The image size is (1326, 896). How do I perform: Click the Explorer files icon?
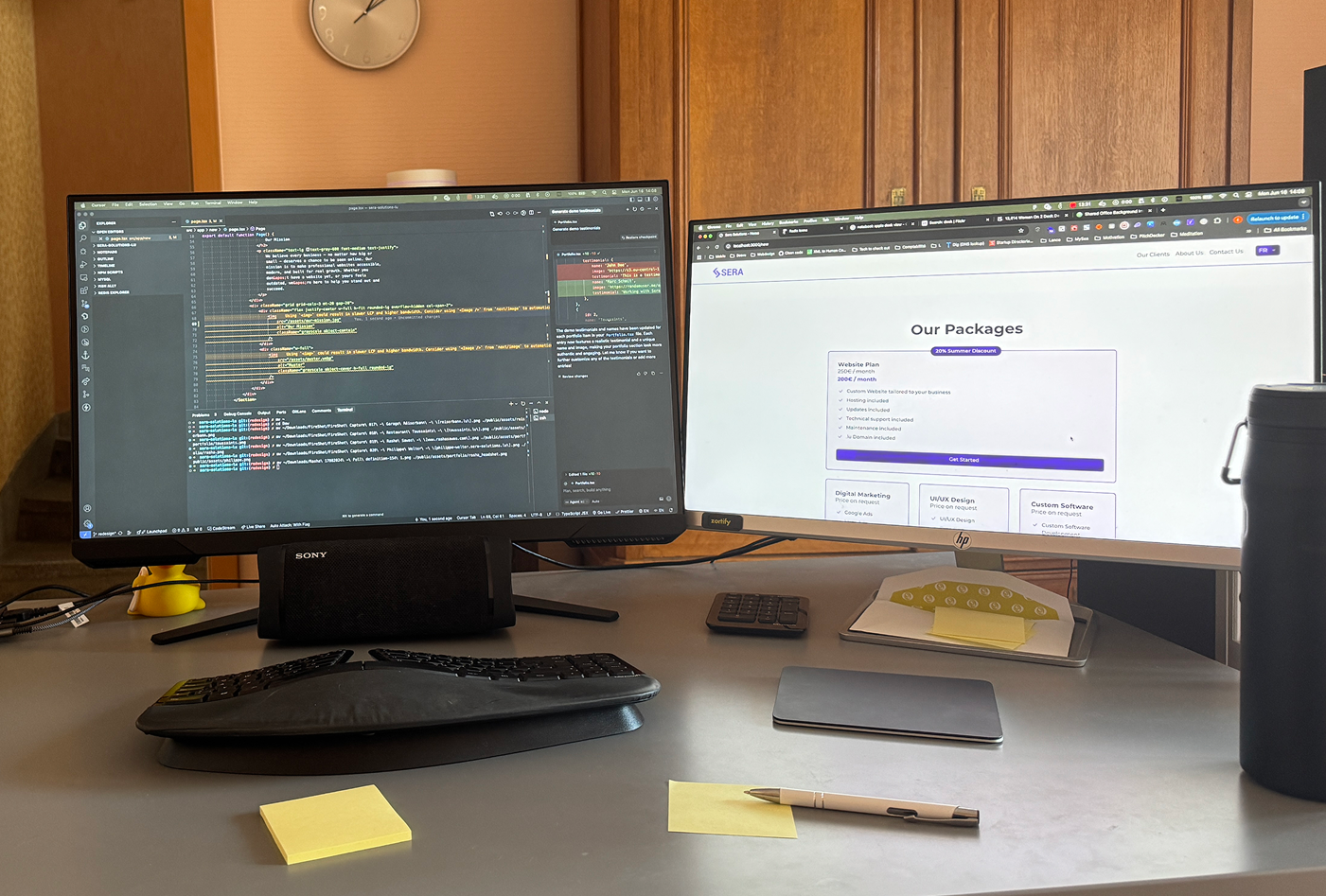83,226
